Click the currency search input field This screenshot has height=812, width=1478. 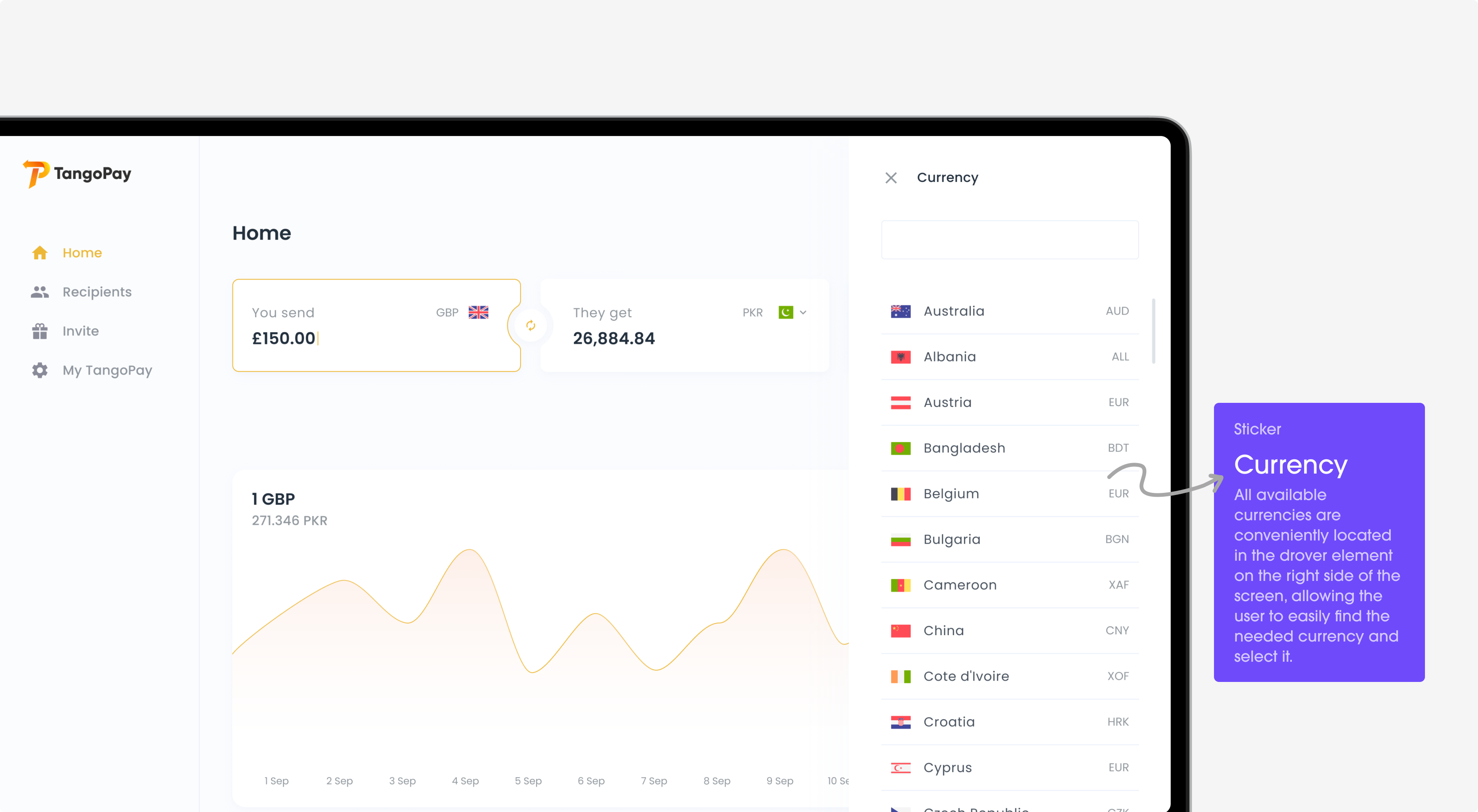(x=1010, y=240)
